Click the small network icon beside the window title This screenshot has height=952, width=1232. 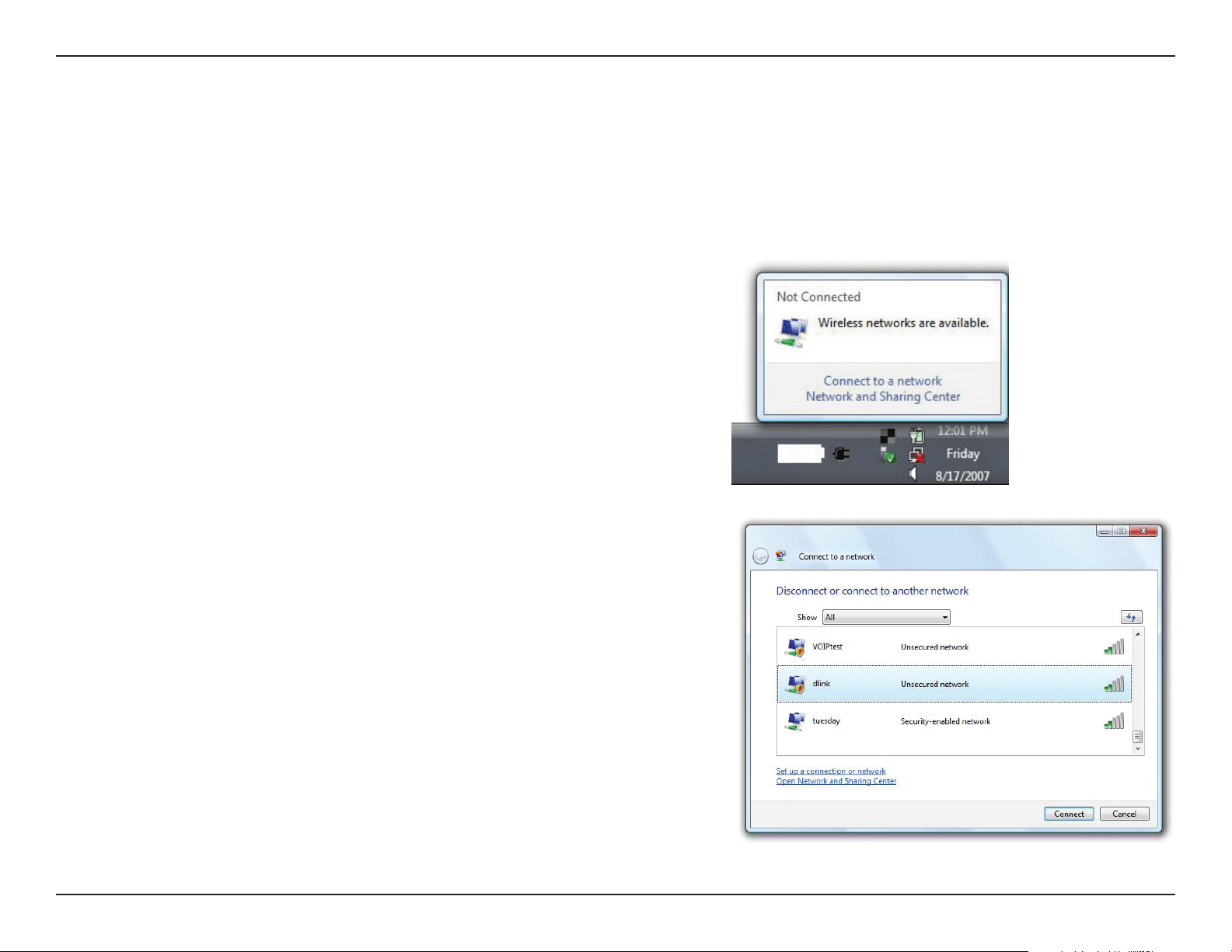[x=781, y=556]
